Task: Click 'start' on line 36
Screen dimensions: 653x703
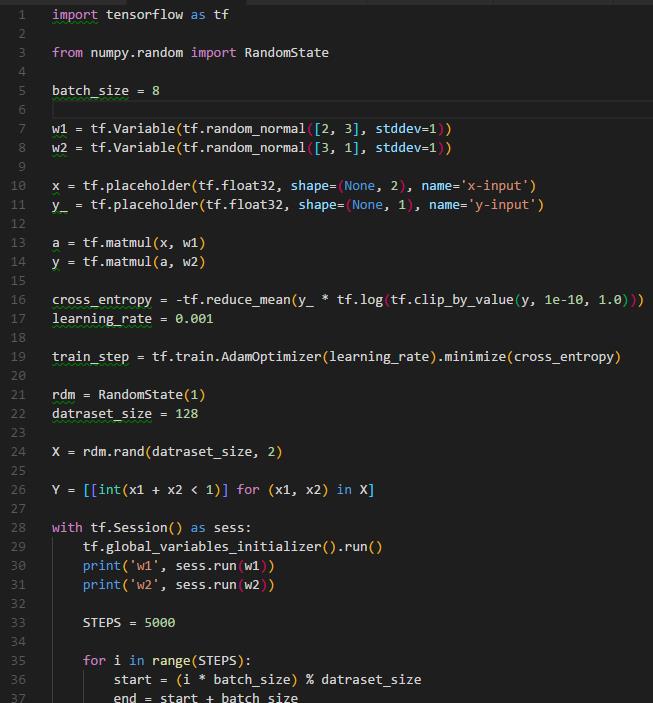Action: [133, 680]
